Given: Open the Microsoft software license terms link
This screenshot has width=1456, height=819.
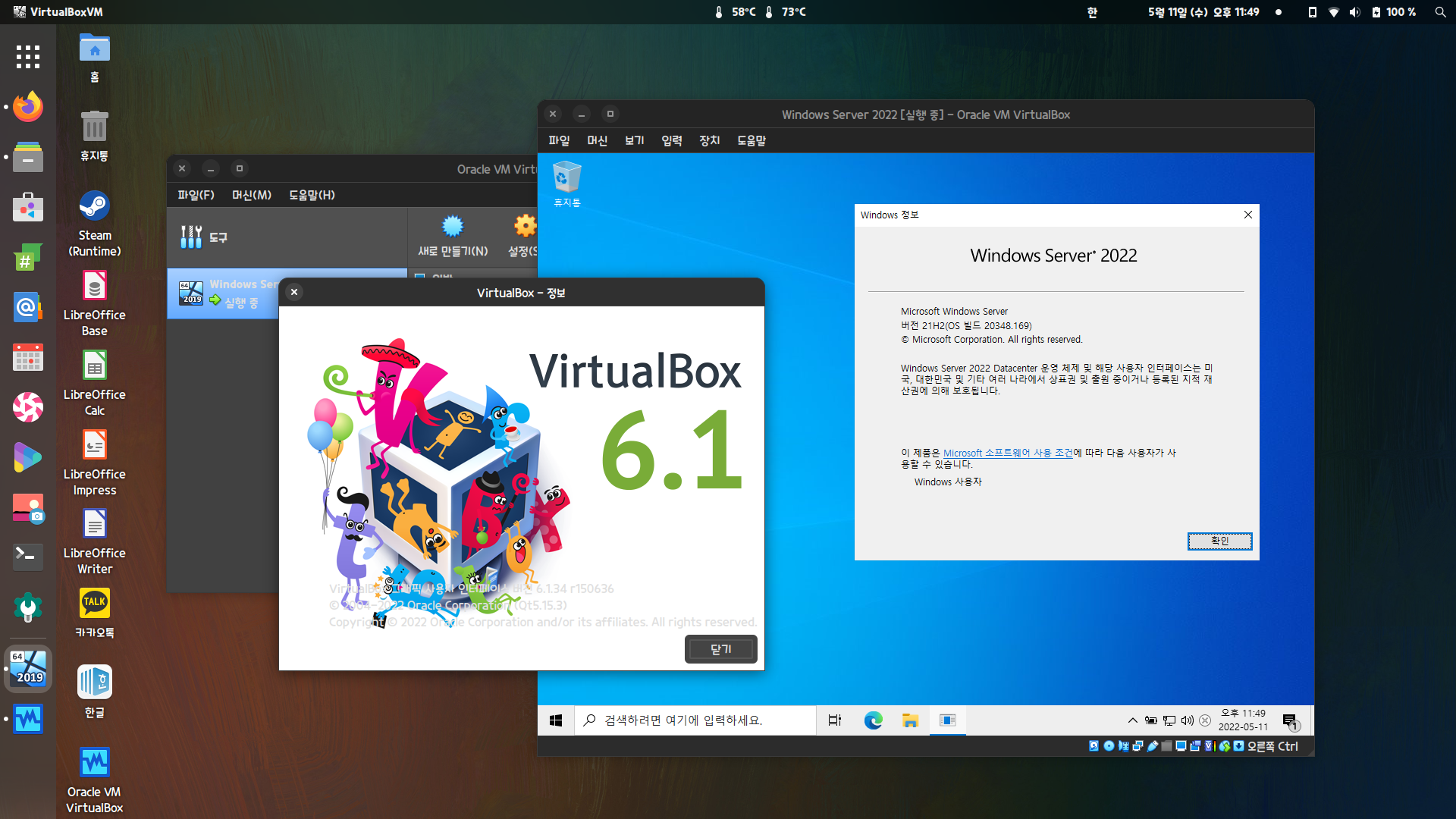Looking at the screenshot, I should pyautogui.click(x=1007, y=453).
